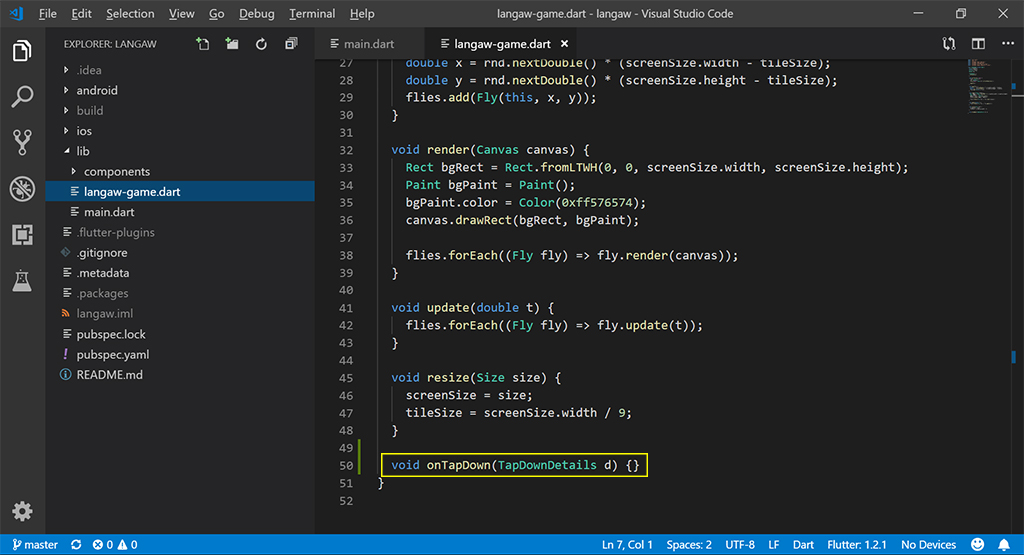1024x555 pixels.
Task: Open the Explorer view in activity bar
Action: [x=22, y=51]
